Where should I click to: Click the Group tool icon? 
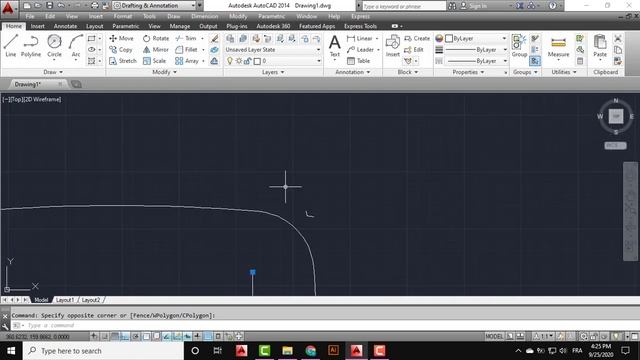pyautogui.click(x=519, y=45)
